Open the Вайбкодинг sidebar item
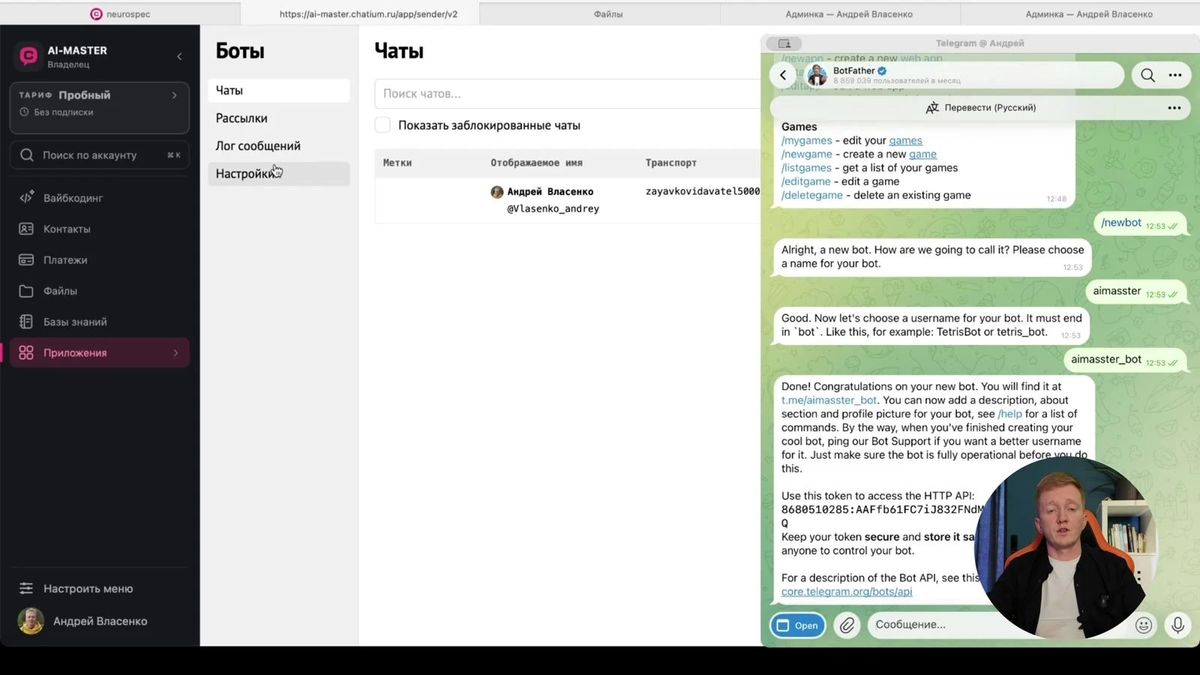This screenshot has width=1200, height=675. coord(99,198)
